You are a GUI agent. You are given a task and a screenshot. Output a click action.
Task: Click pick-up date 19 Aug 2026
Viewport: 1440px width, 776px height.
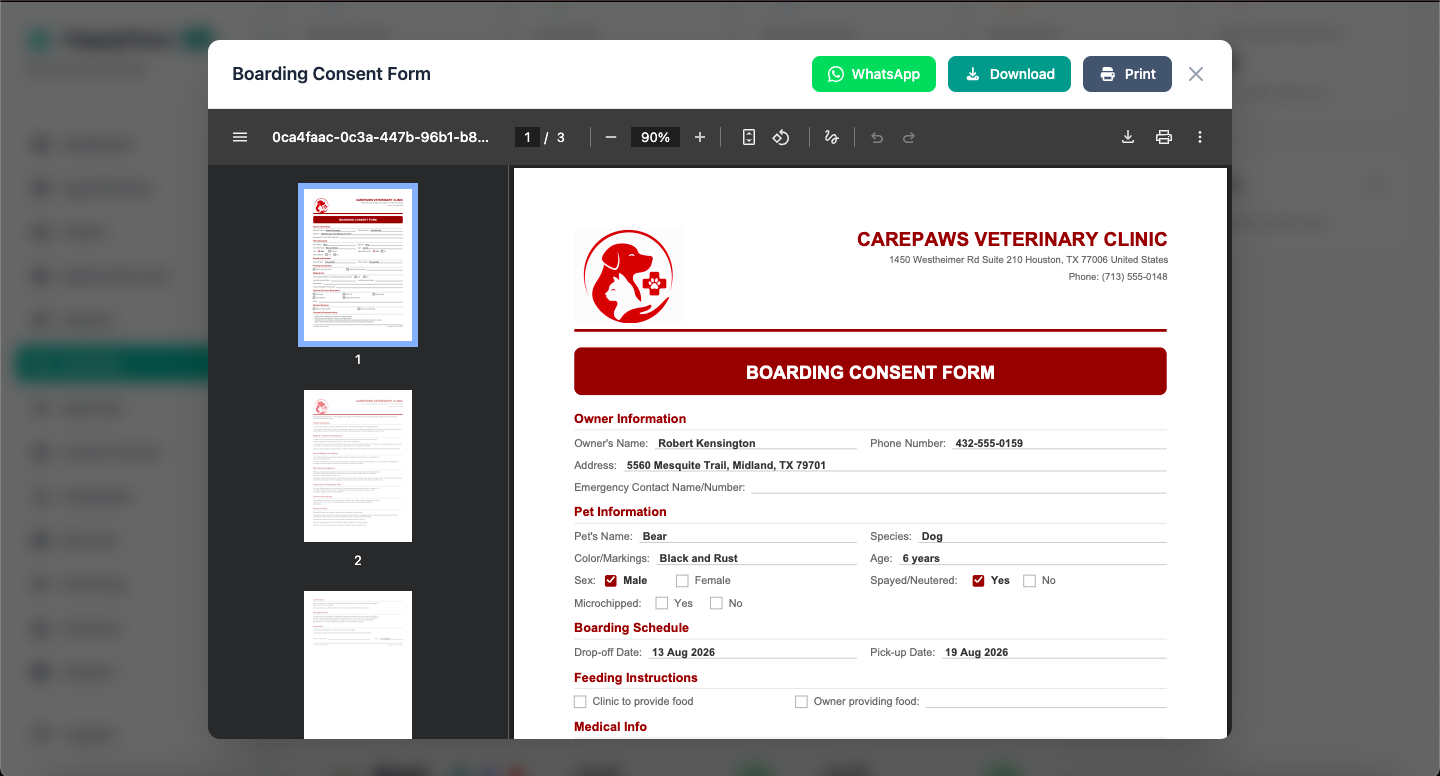(977, 652)
